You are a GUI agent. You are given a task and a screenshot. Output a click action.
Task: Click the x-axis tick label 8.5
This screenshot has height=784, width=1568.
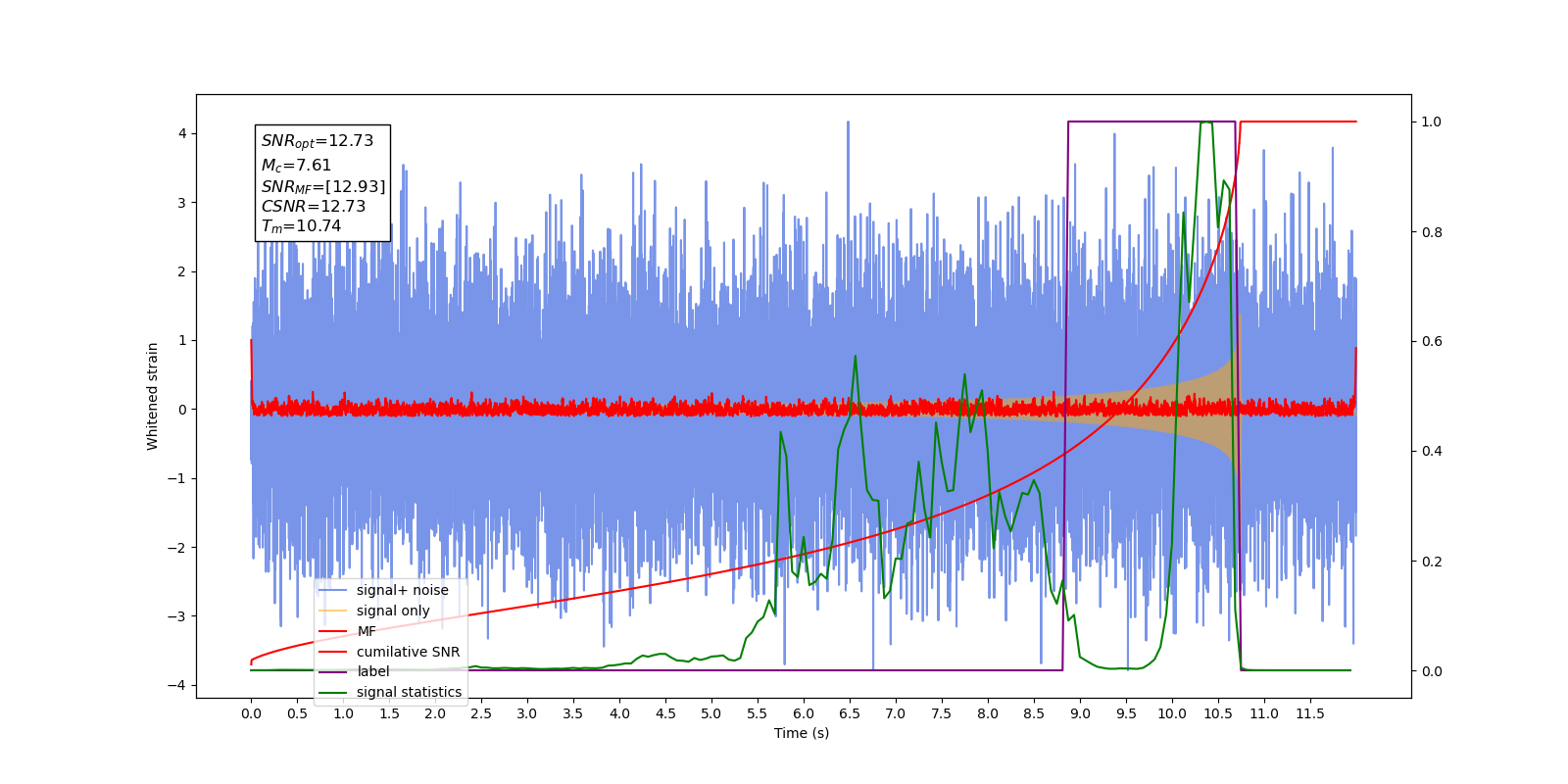pyautogui.click(x=1034, y=714)
